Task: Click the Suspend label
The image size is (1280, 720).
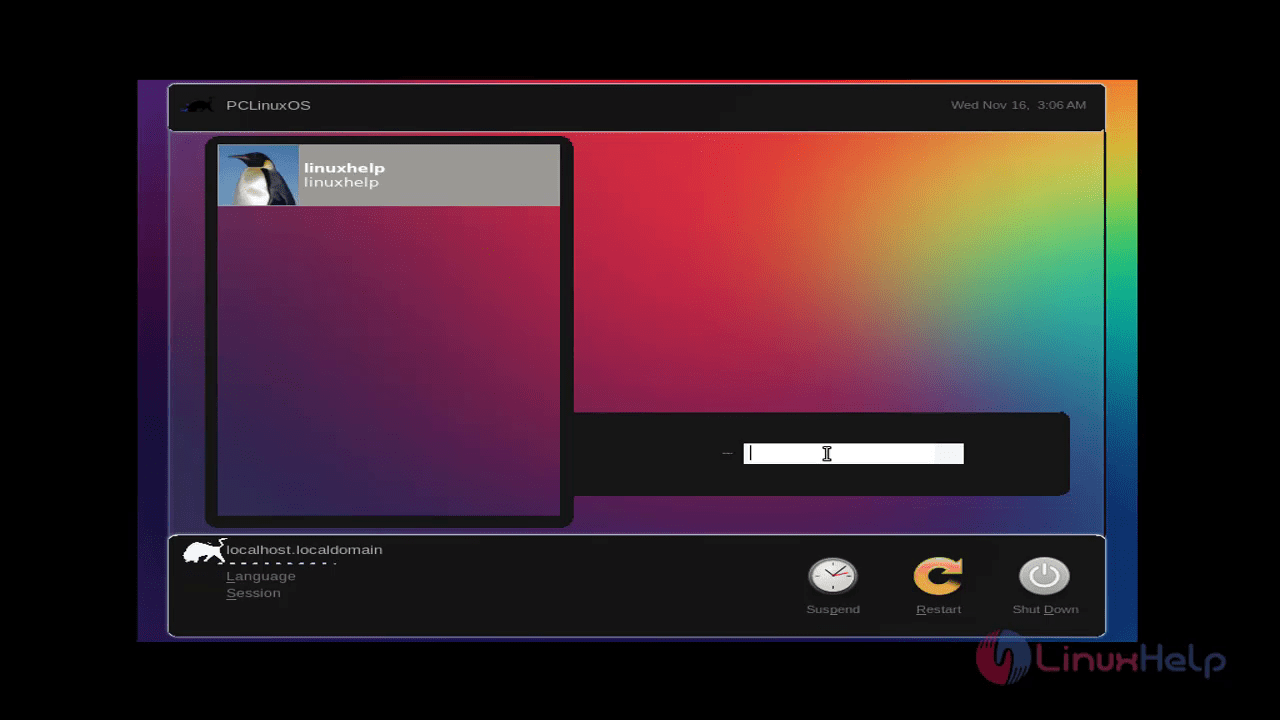Action: (832, 609)
